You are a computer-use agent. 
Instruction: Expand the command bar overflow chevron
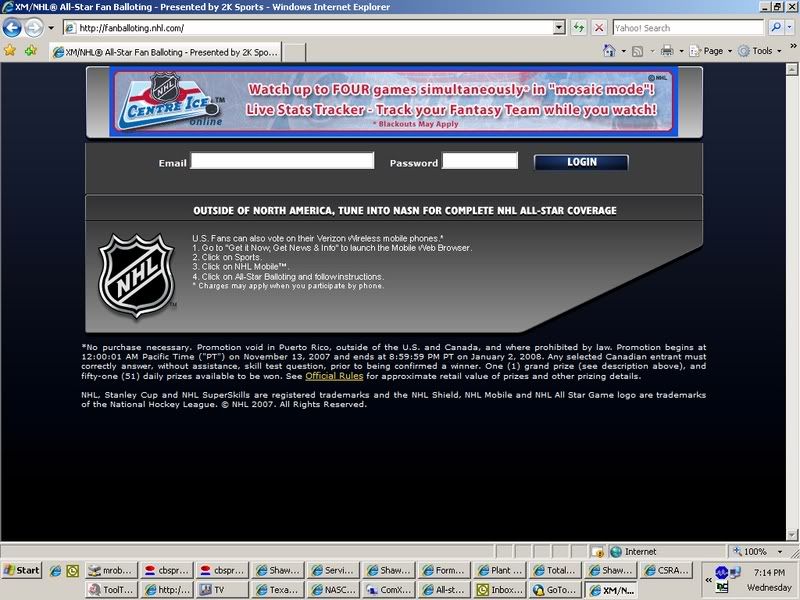[793, 46]
